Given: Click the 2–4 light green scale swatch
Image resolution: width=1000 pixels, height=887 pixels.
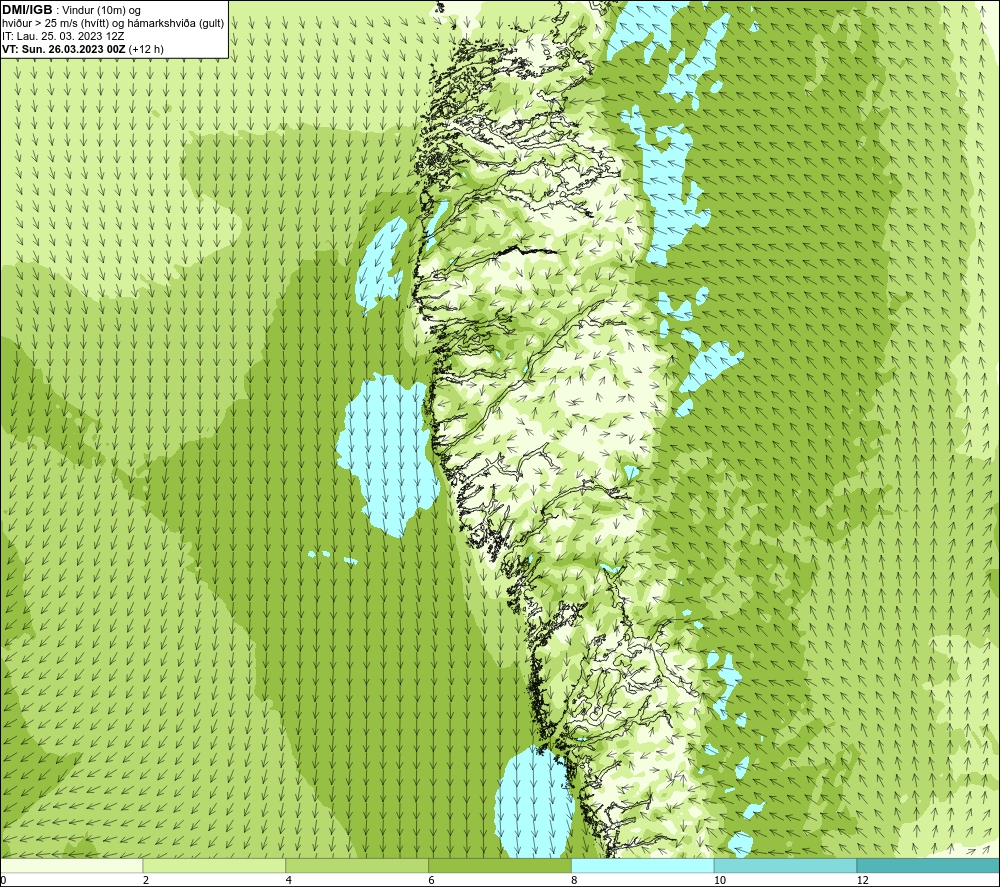Looking at the screenshot, I should point(214,865).
